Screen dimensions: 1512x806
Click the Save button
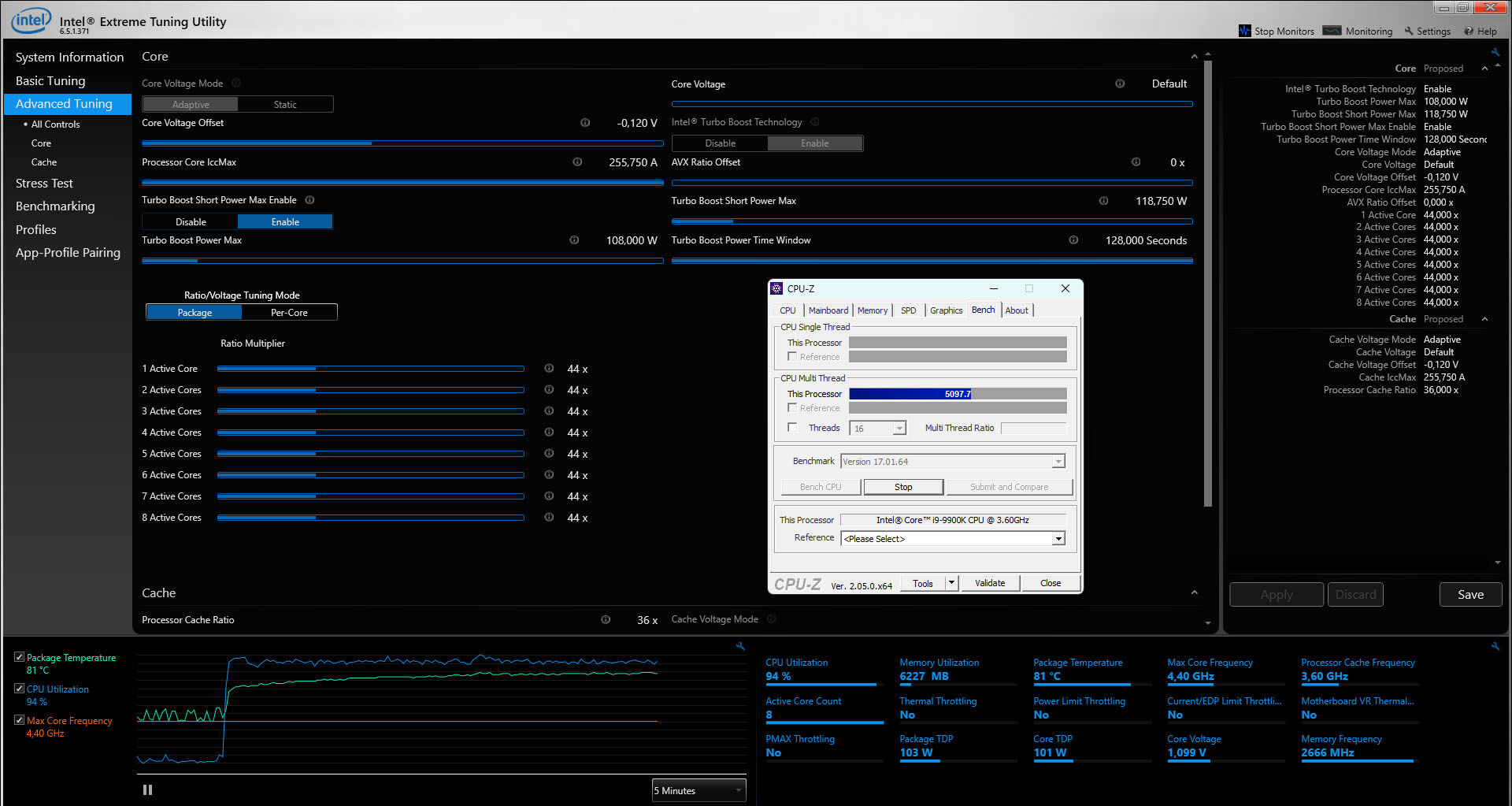(x=1469, y=595)
